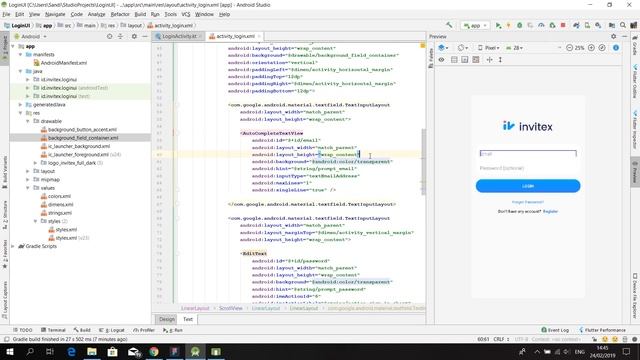Select colors.xml in the values folder
Image resolution: width=640 pixels, height=360 pixels.
pyautogui.click(x=56, y=196)
